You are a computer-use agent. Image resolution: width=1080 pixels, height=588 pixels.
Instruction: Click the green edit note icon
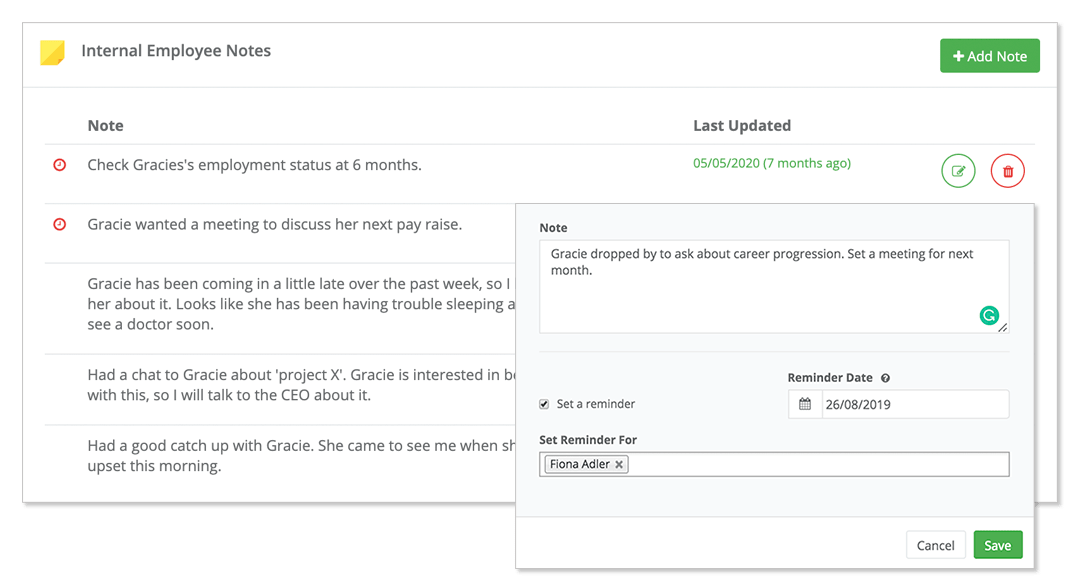point(958,171)
